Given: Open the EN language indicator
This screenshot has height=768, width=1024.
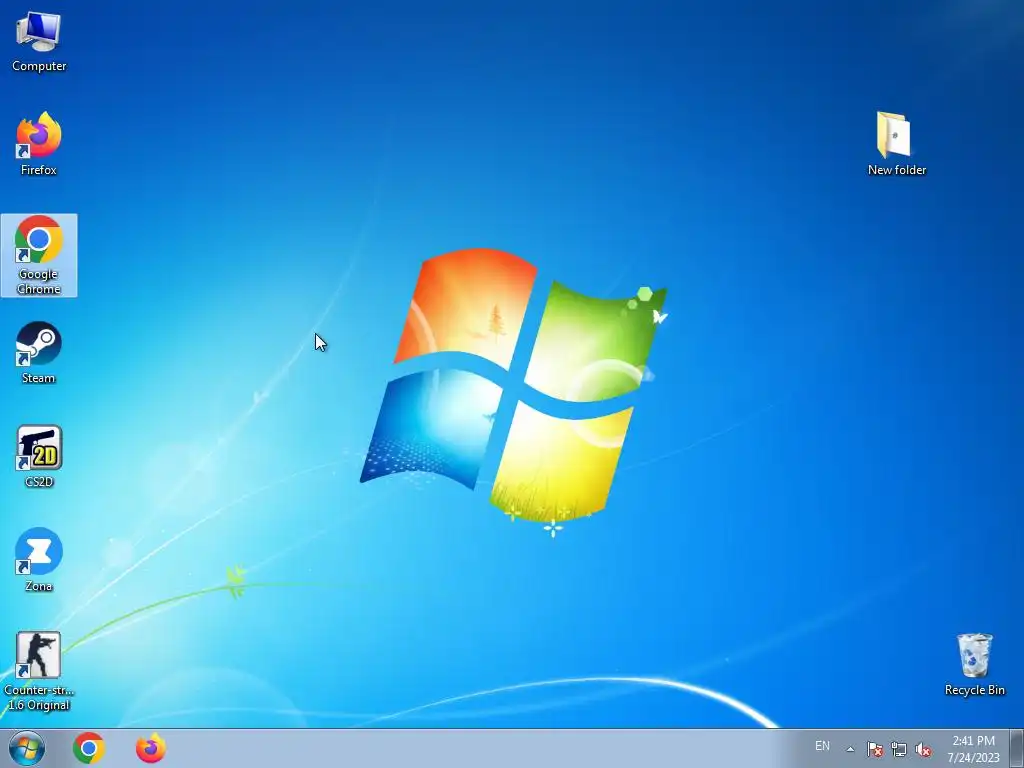Looking at the screenshot, I should coord(822,746).
